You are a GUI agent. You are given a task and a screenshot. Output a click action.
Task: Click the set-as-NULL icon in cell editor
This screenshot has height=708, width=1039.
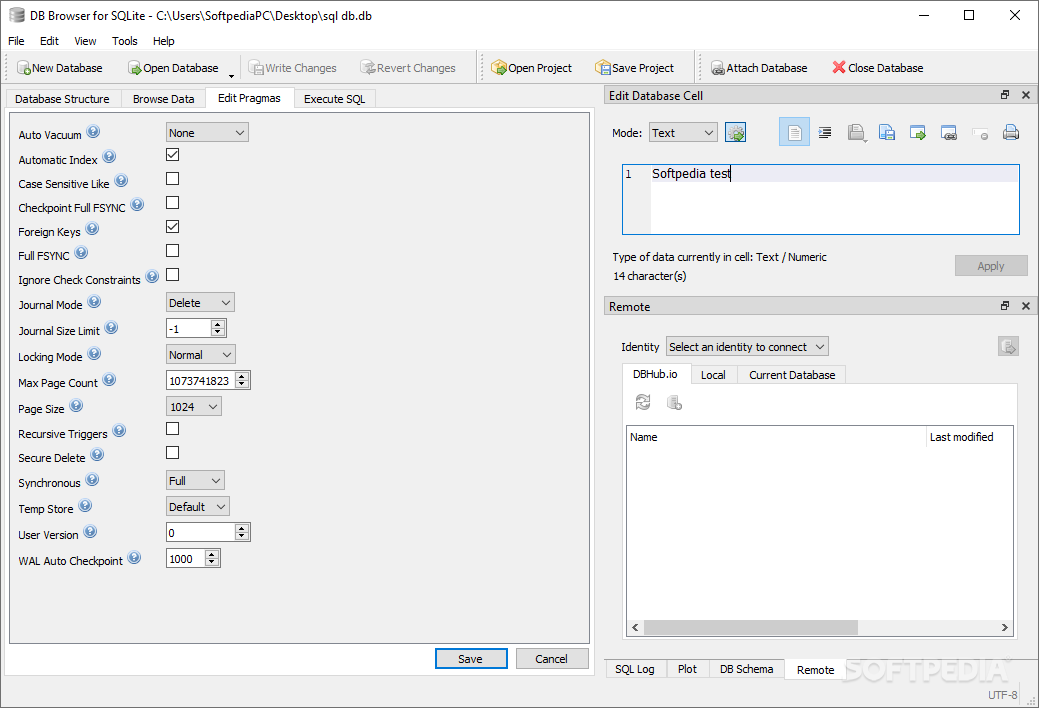[x=980, y=133]
